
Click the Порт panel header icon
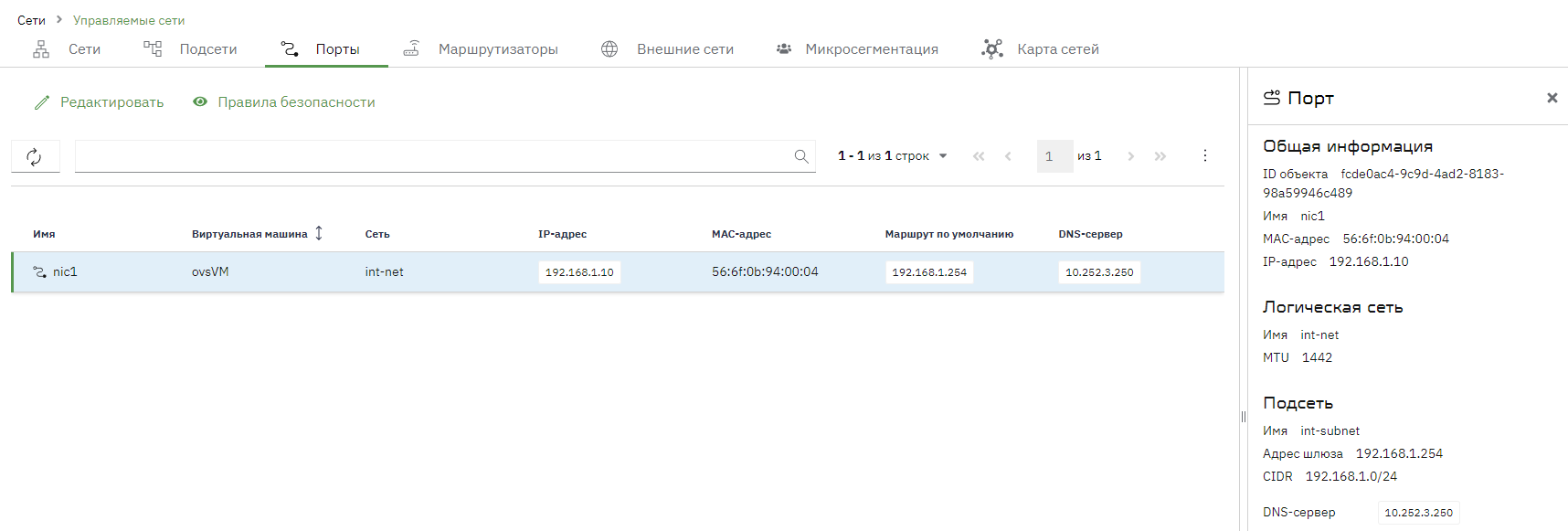1271,98
